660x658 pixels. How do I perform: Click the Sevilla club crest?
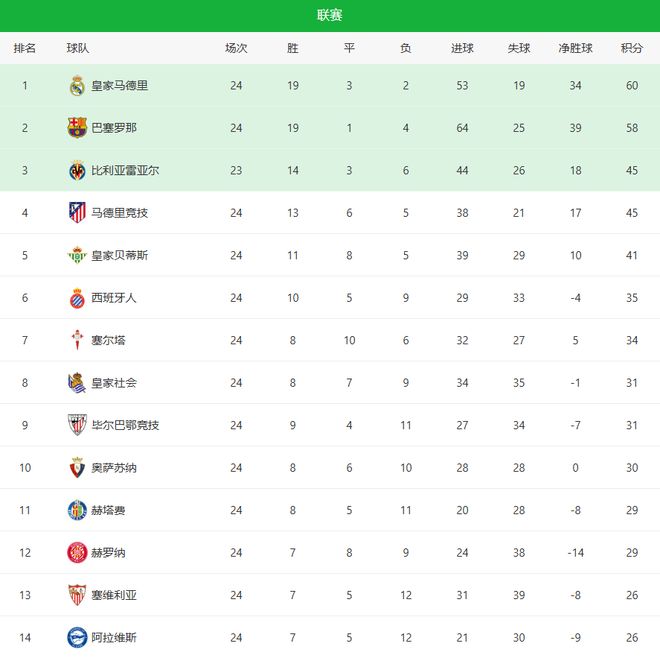coord(77,595)
